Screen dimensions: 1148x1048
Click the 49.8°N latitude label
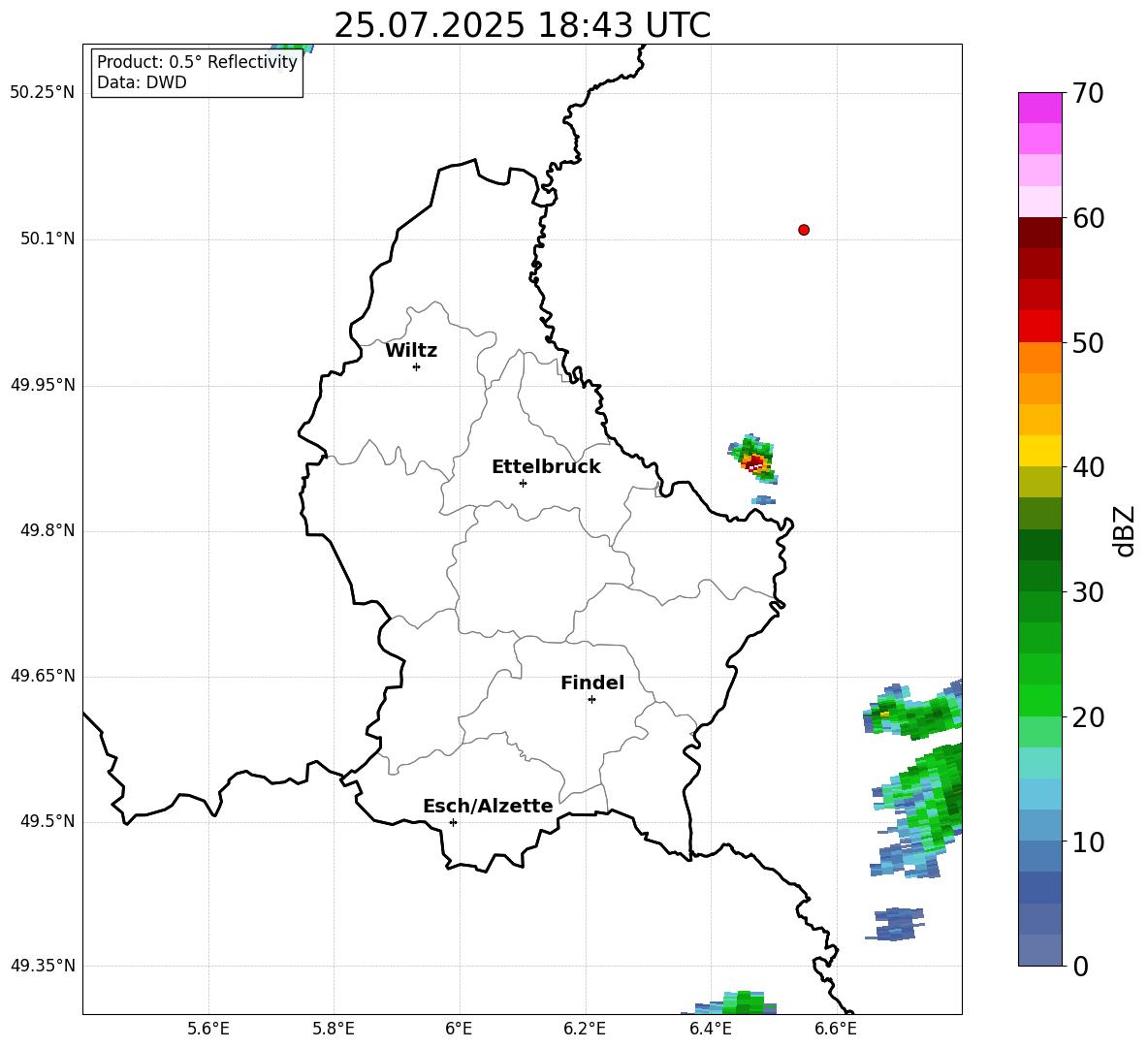tap(47, 530)
